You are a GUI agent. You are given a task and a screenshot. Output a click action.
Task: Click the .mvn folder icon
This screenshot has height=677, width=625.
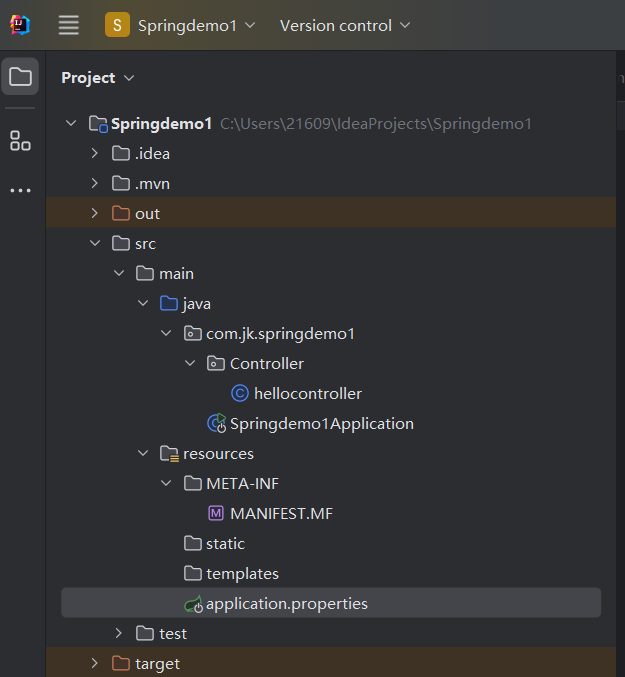click(121, 183)
